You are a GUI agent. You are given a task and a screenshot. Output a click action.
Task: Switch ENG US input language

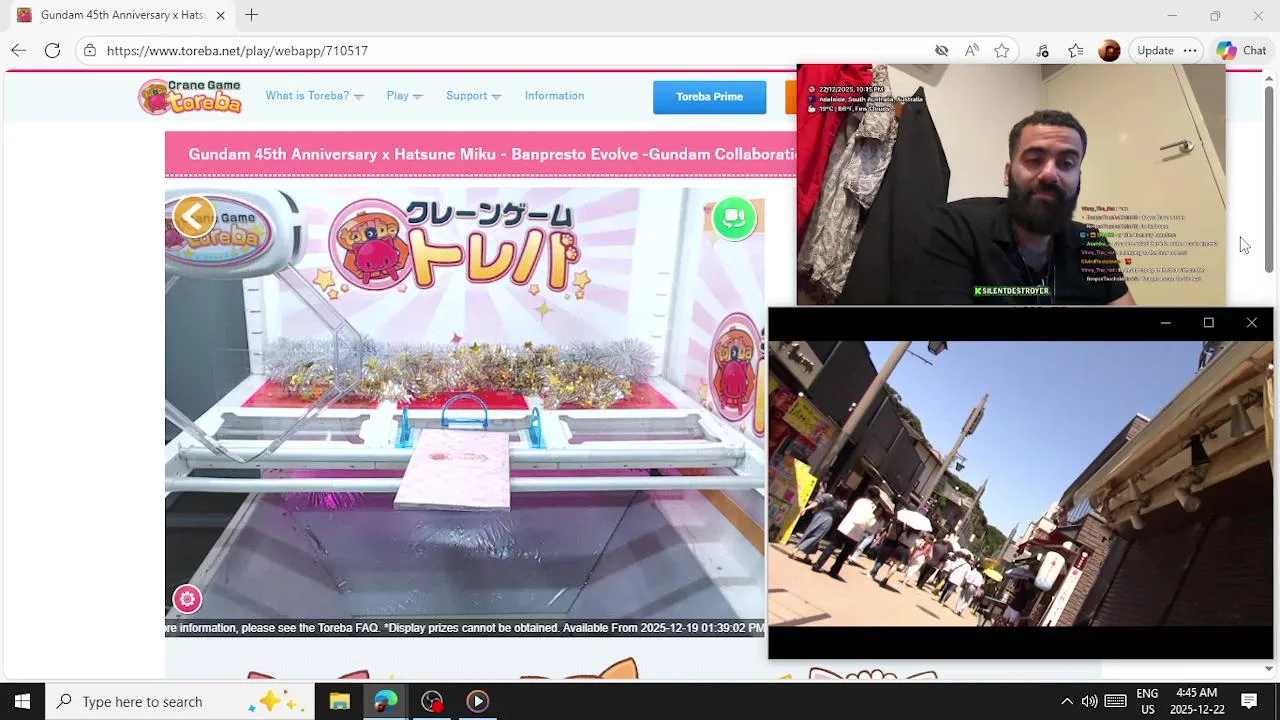coord(1147,701)
